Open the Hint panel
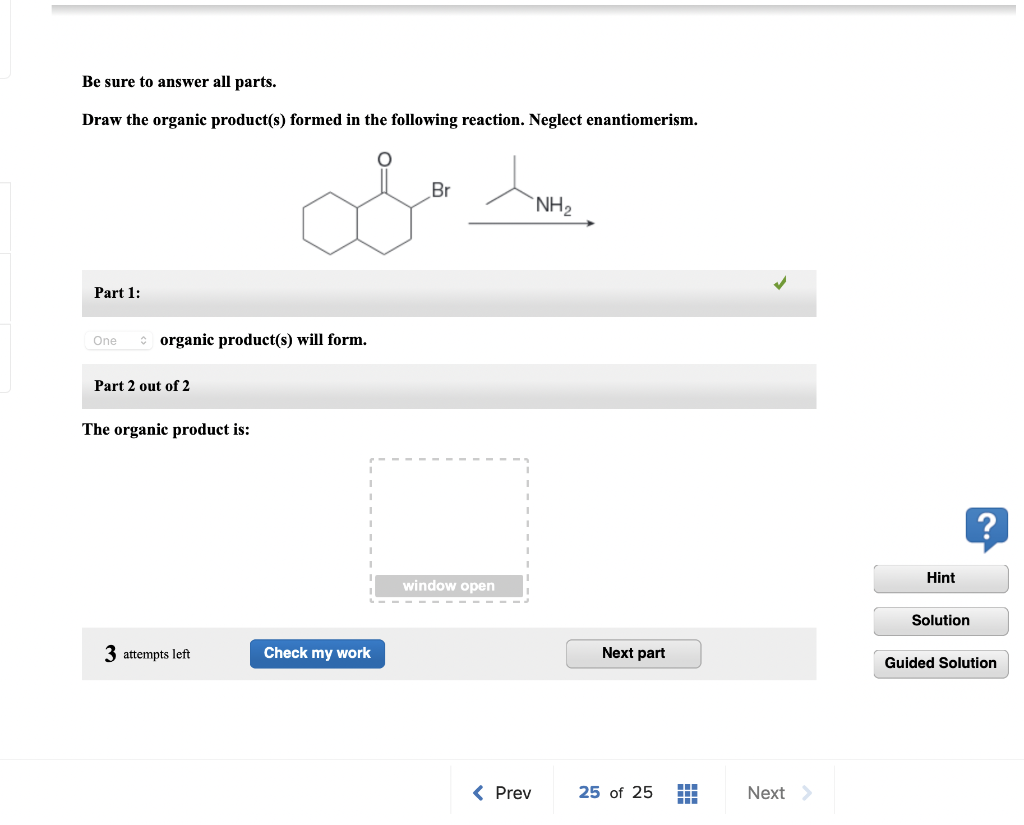The width and height of the screenshot is (1024, 825). coord(940,578)
